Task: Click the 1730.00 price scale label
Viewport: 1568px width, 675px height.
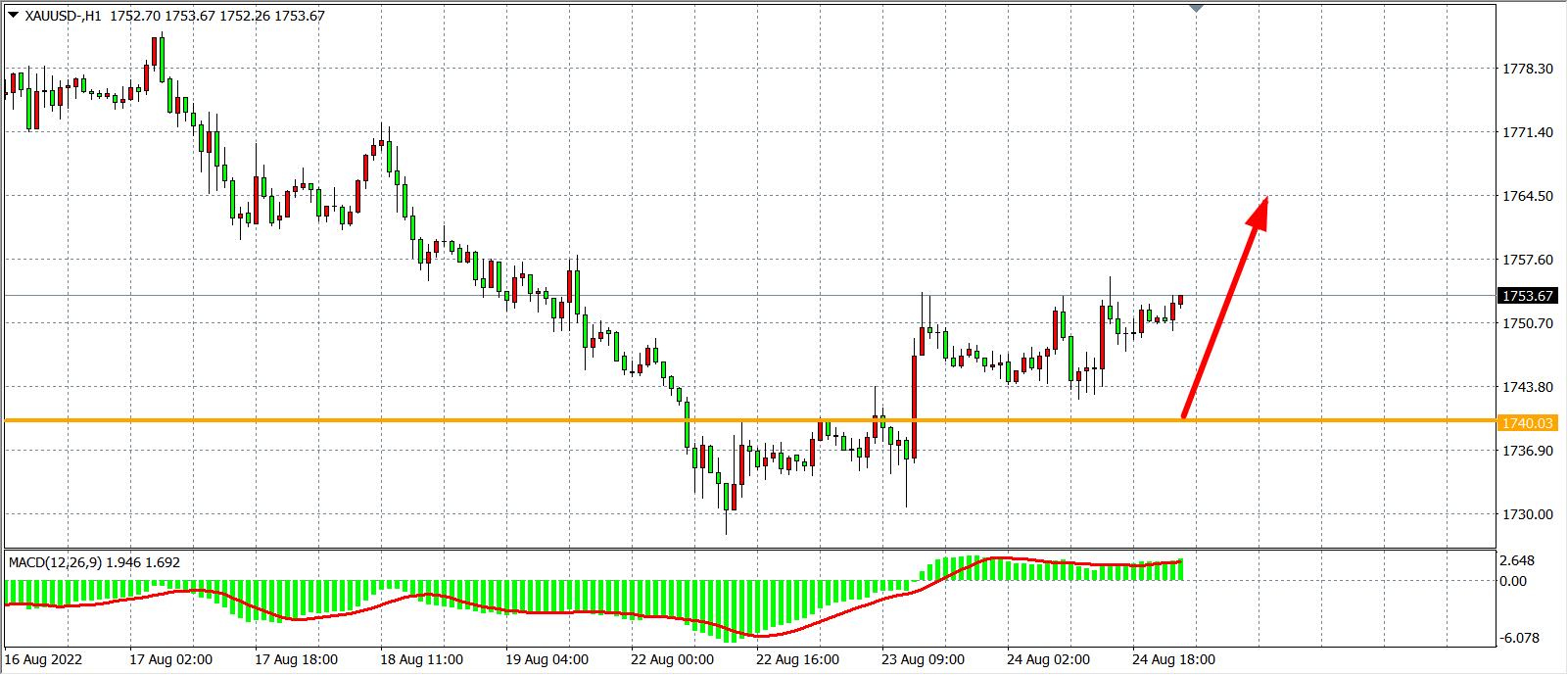Action: click(1527, 514)
